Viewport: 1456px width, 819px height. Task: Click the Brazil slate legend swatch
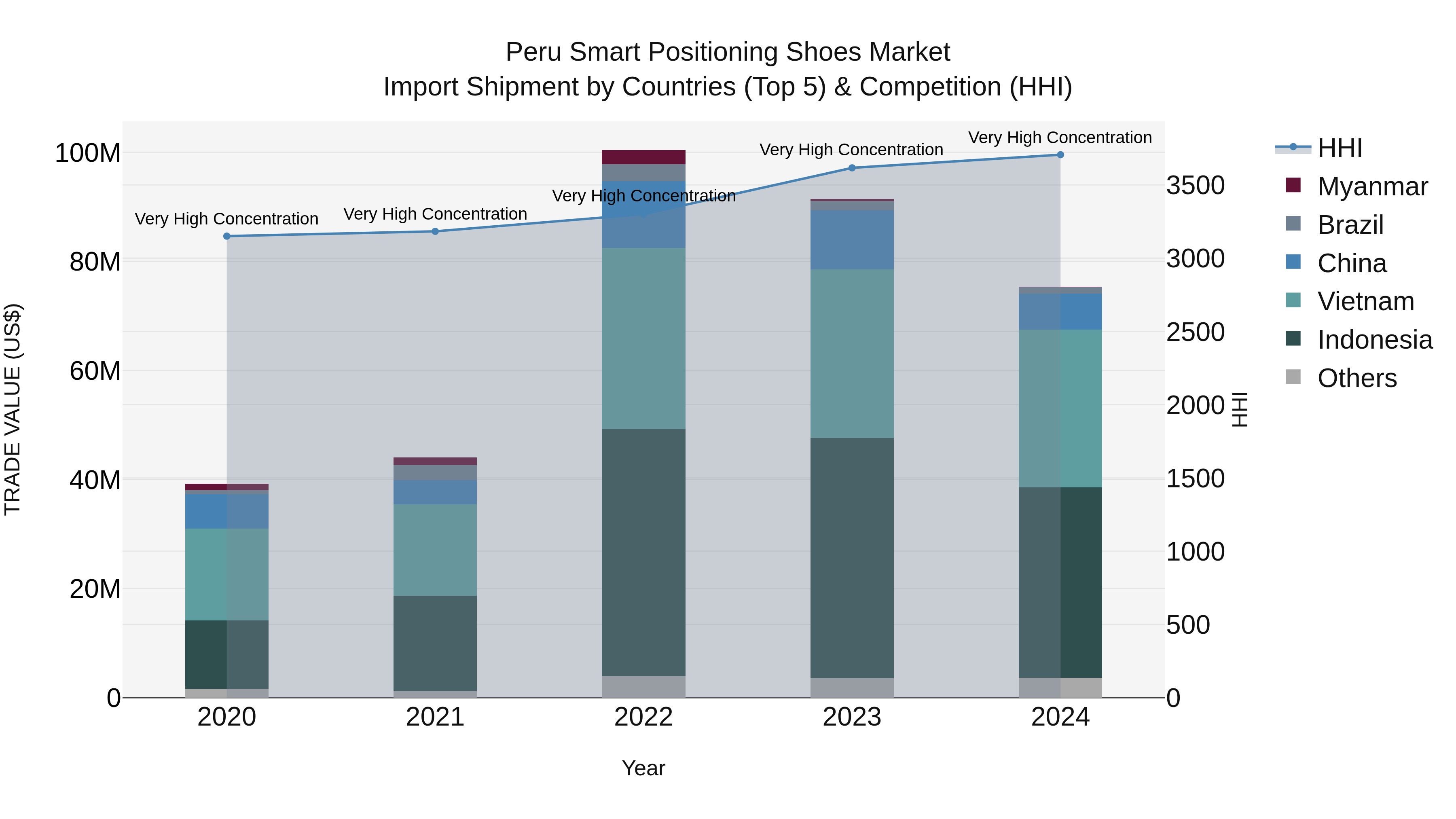coord(1293,223)
